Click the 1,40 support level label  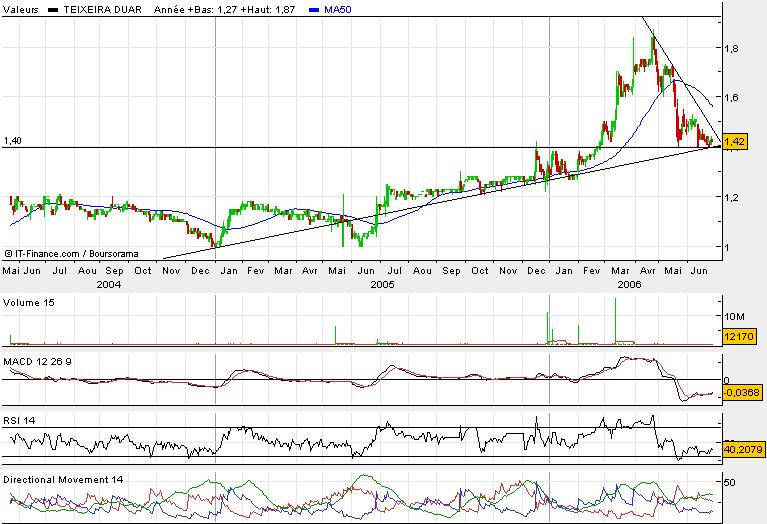point(13,141)
